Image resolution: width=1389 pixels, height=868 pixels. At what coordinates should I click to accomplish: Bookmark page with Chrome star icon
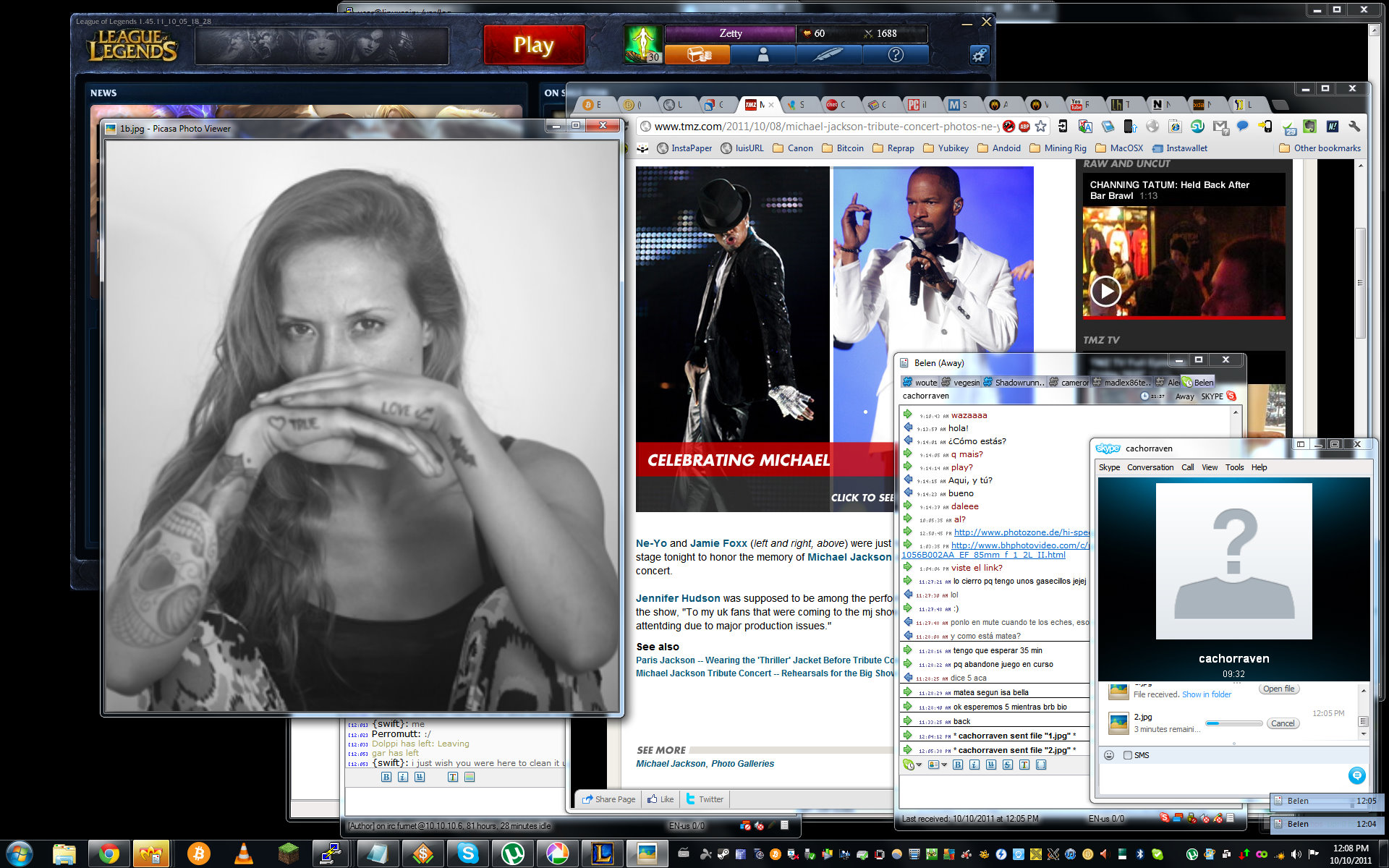1040,127
